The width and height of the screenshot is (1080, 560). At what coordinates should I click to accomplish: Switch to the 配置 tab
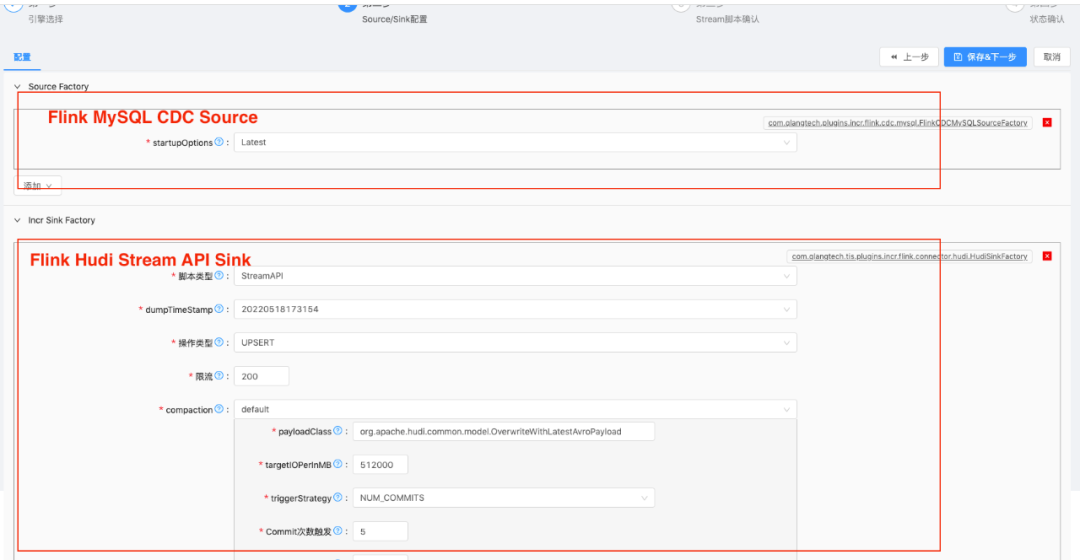22,58
